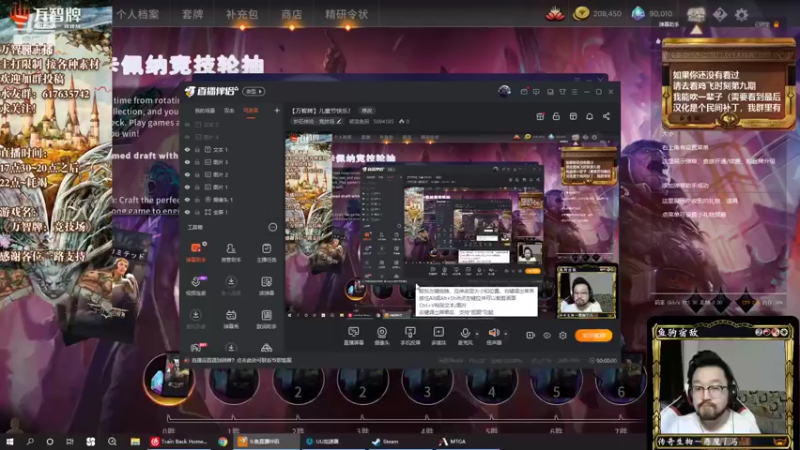Open the 精研令状 tab in MTGA
Screen dimensions: 800x450
(346, 14)
